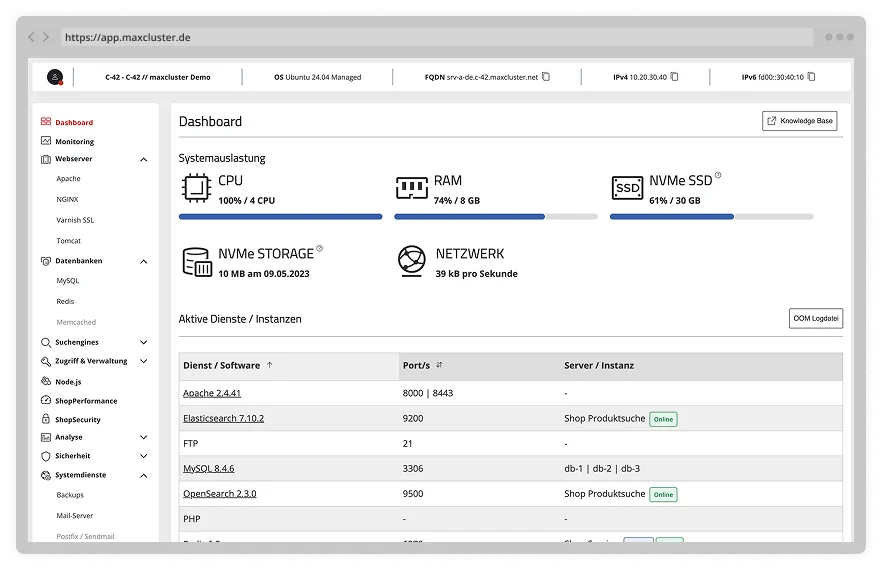Click the ShopSecurity lock icon

[x=46, y=419]
